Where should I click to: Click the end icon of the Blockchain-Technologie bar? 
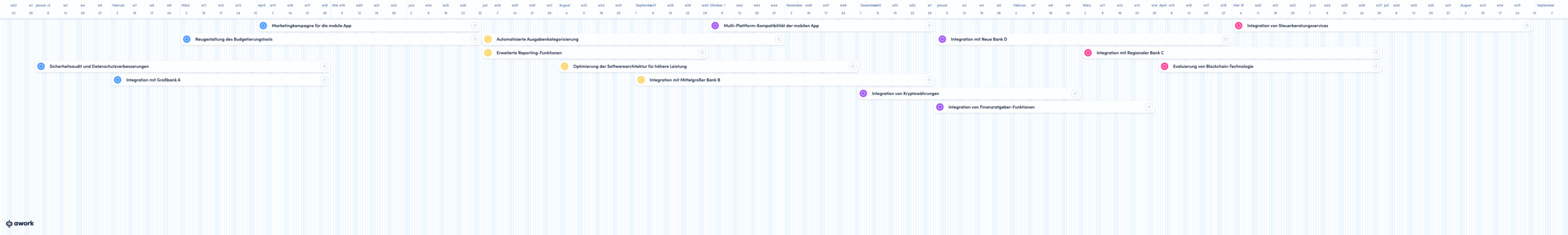(x=1376, y=66)
